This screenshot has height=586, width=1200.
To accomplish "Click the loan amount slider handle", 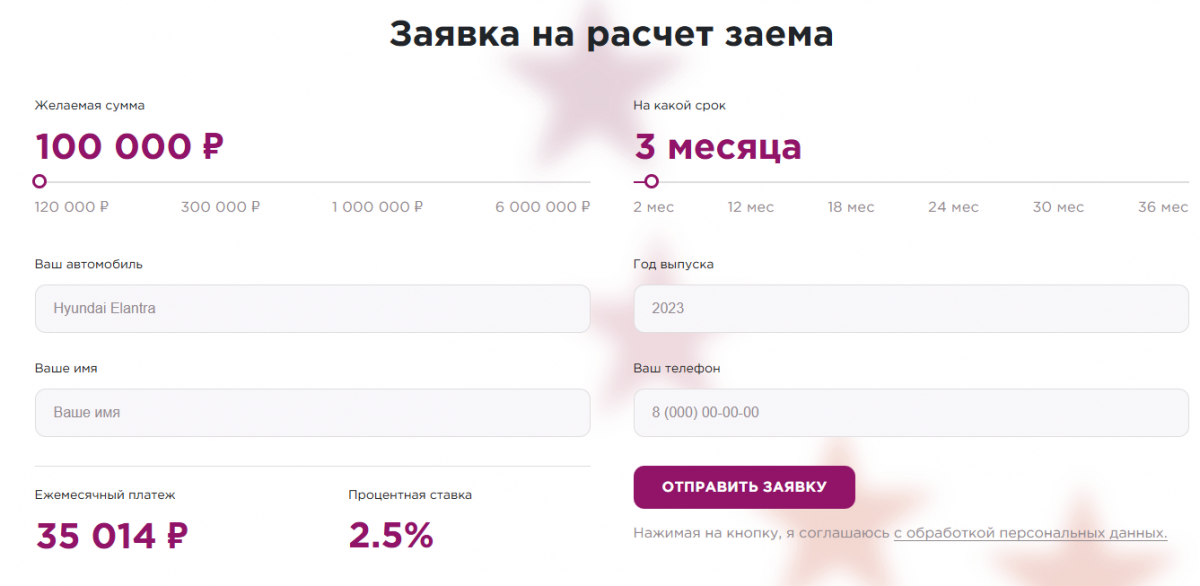I will point(39,181).
